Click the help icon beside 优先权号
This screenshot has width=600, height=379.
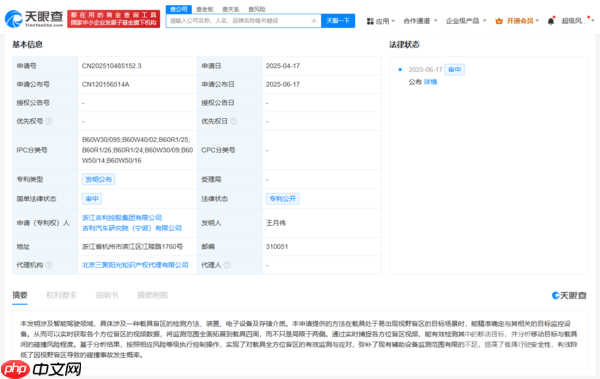tap(49, 121)
